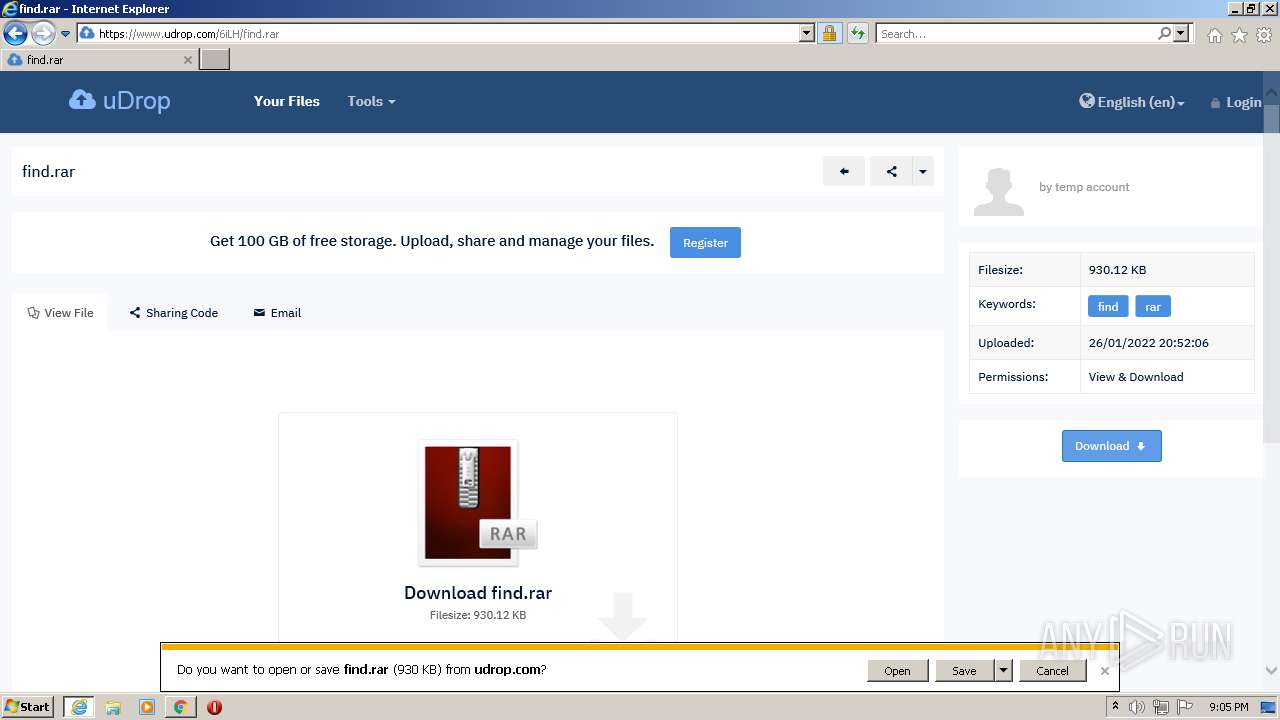Image resolution: width=1280 pixels, height=720 pixels.
Task: Click Save in download prompt
Action: tap(964, 671)
